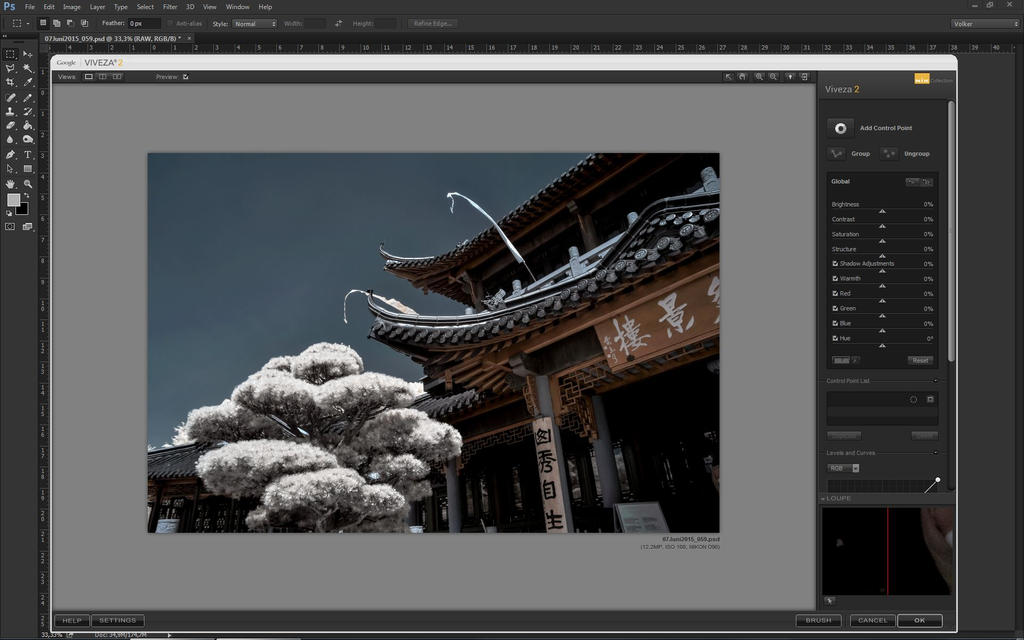This screenshot has height=640, width=1024.
Task: Toggle the Shadow Adjustments checkbox
Action: click(835, 263)
